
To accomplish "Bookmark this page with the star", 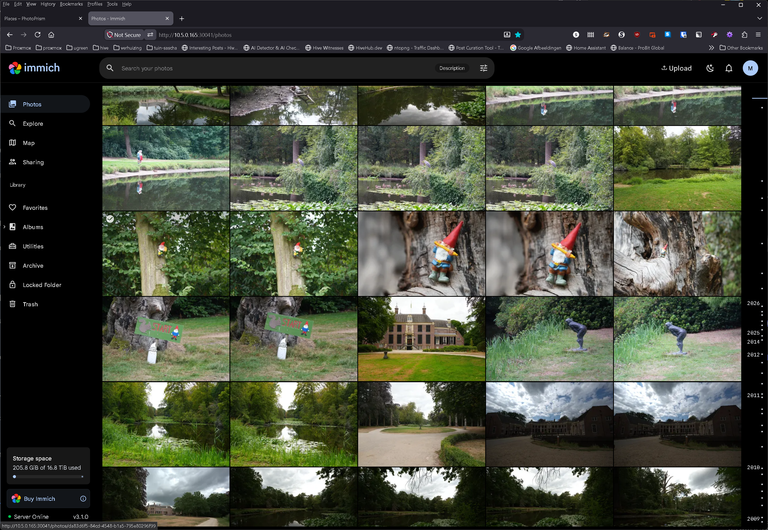I will [x=518, y=35].
